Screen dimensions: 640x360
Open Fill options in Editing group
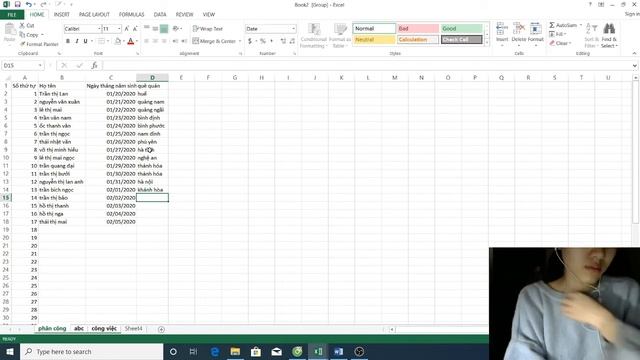(x=558, y=34)
